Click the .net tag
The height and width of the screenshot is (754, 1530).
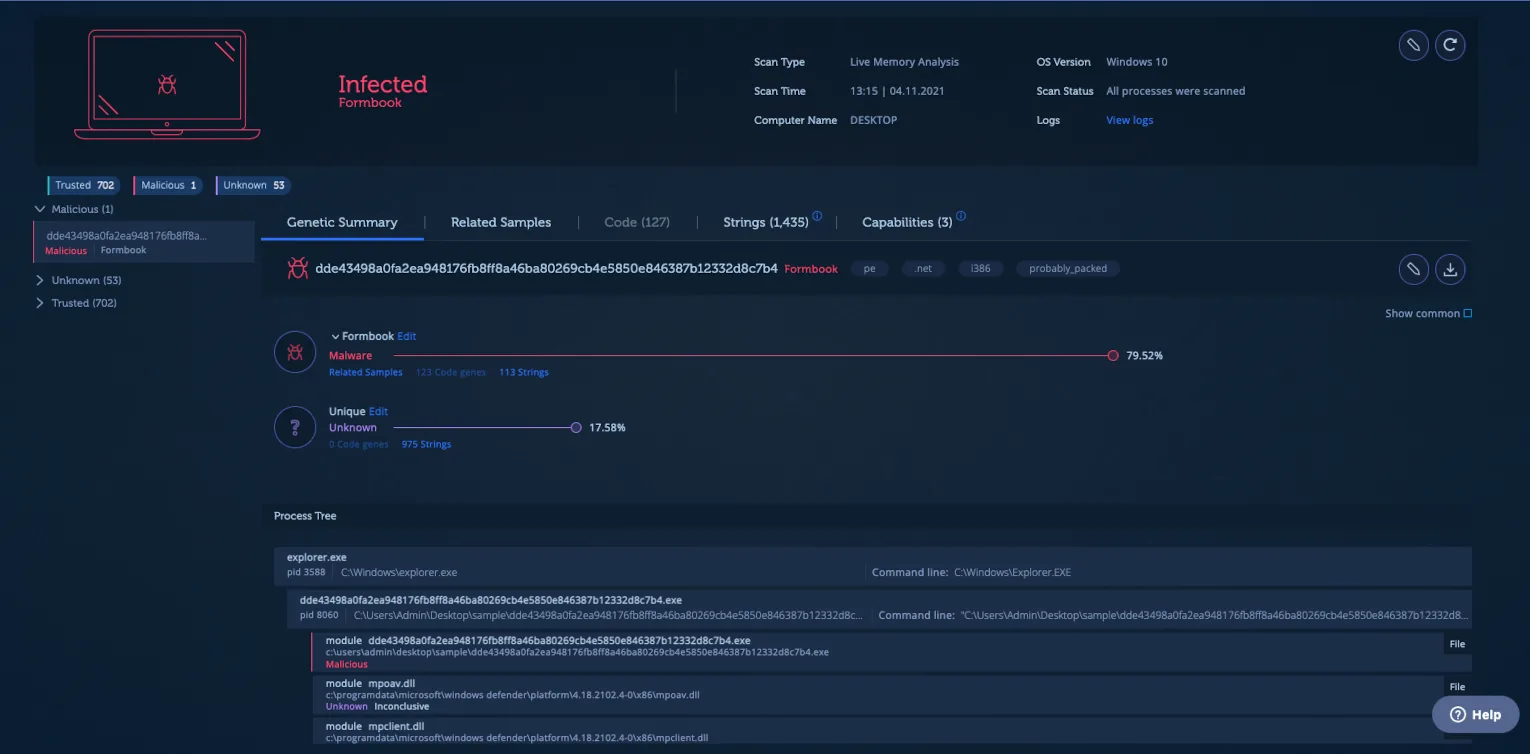(923, 269)
